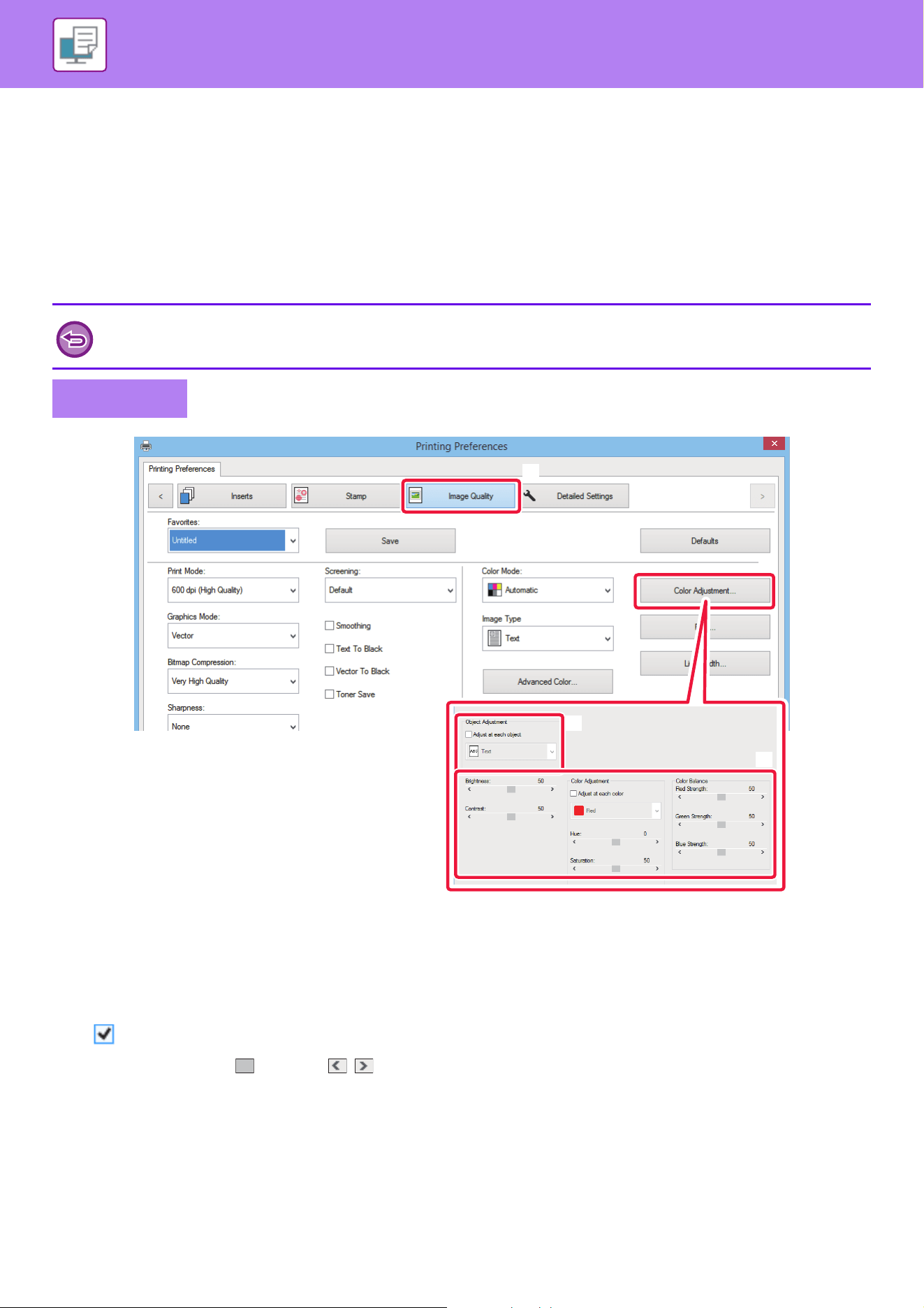Click the Stamp tab's stamp icon
The image size is (924, 1308).
pyautogui.click(x=301, y=495)
